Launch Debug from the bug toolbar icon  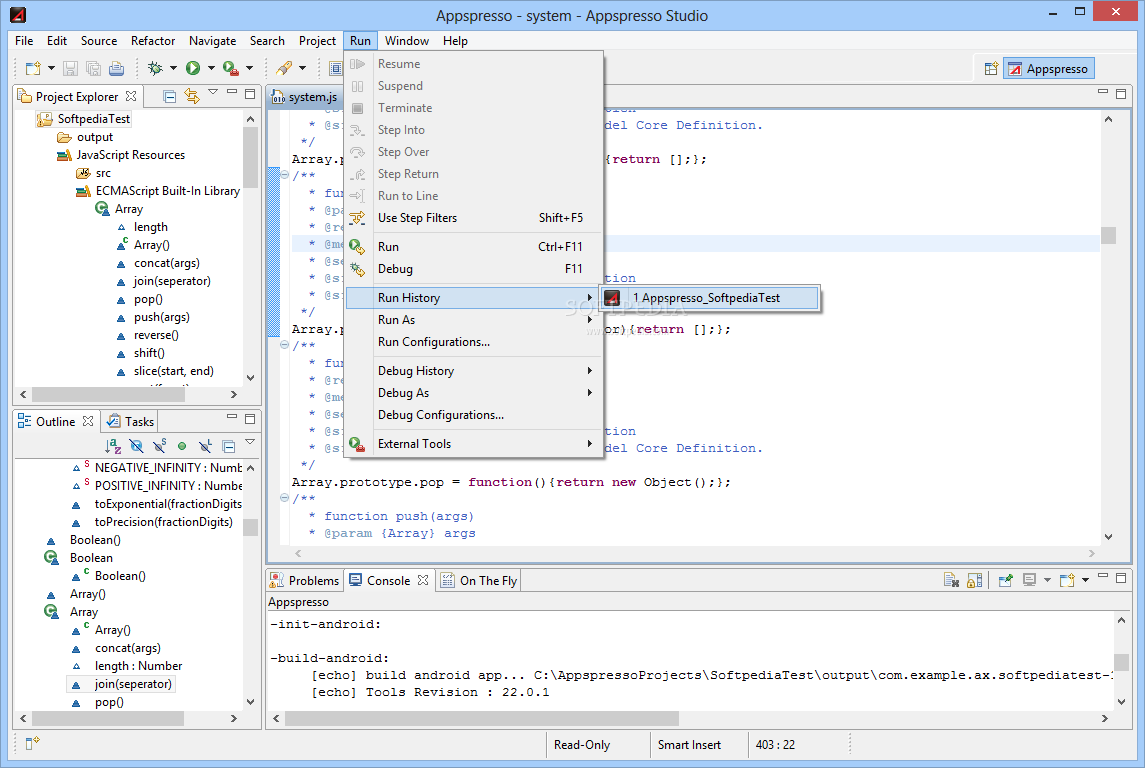point(155,69)
